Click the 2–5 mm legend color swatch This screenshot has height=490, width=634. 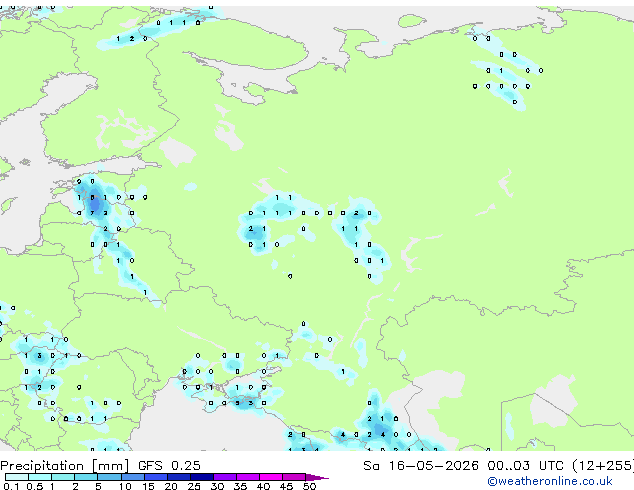pyautogui.click(x=86, y=477)
